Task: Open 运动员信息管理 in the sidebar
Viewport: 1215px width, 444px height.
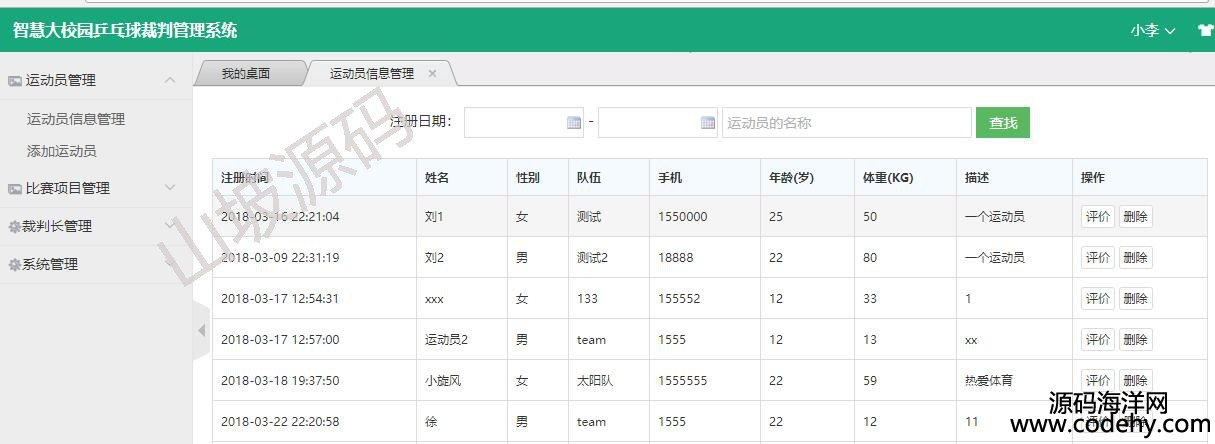Action: (76, 119)
